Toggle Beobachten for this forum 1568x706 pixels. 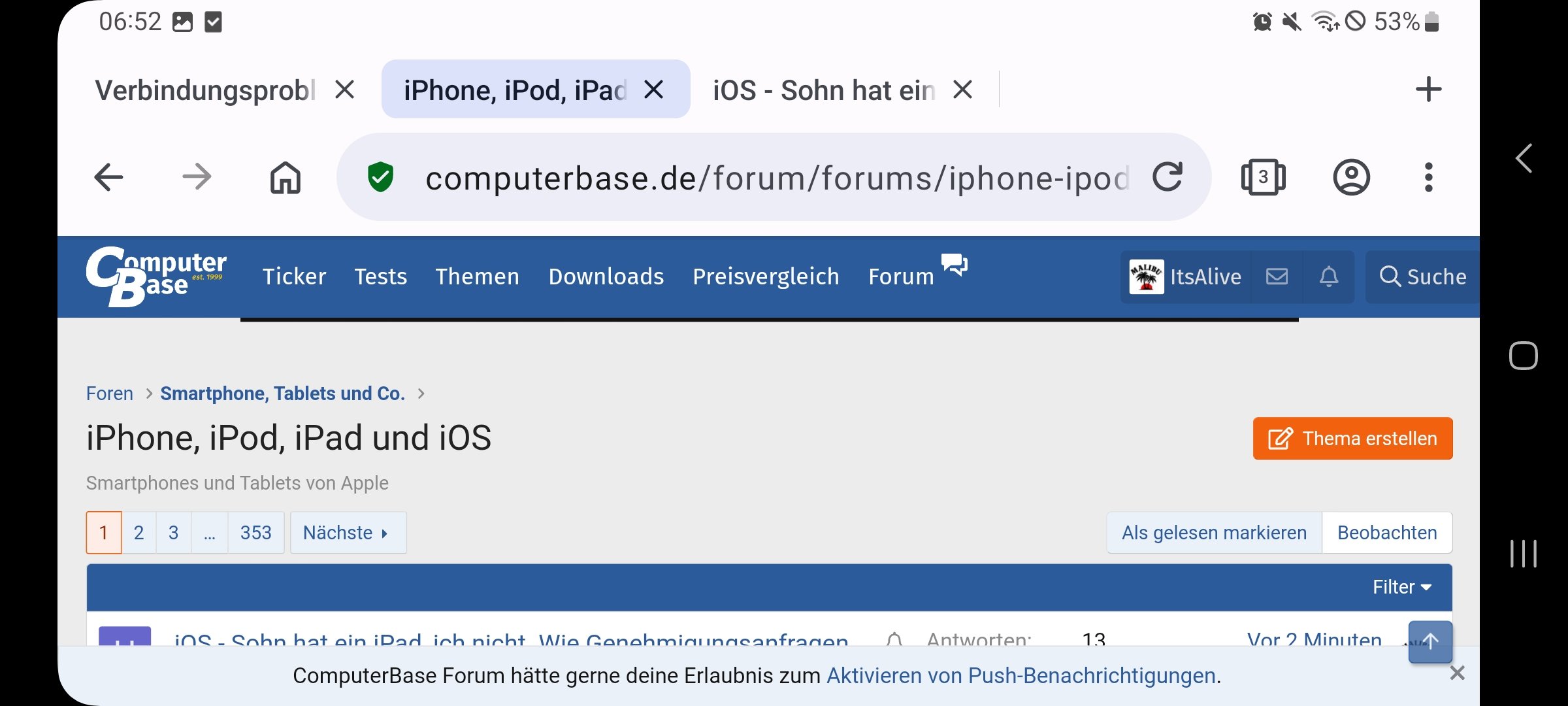(1386, 533)
